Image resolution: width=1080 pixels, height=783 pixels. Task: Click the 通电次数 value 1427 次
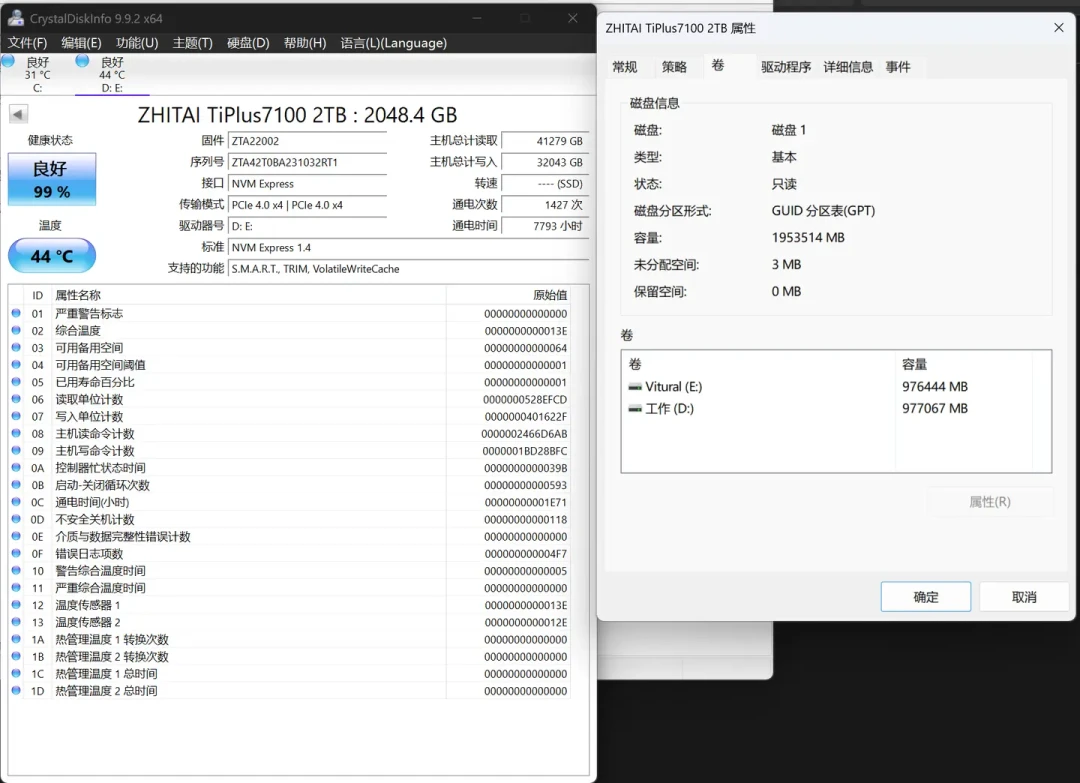[x=545, y=205]
